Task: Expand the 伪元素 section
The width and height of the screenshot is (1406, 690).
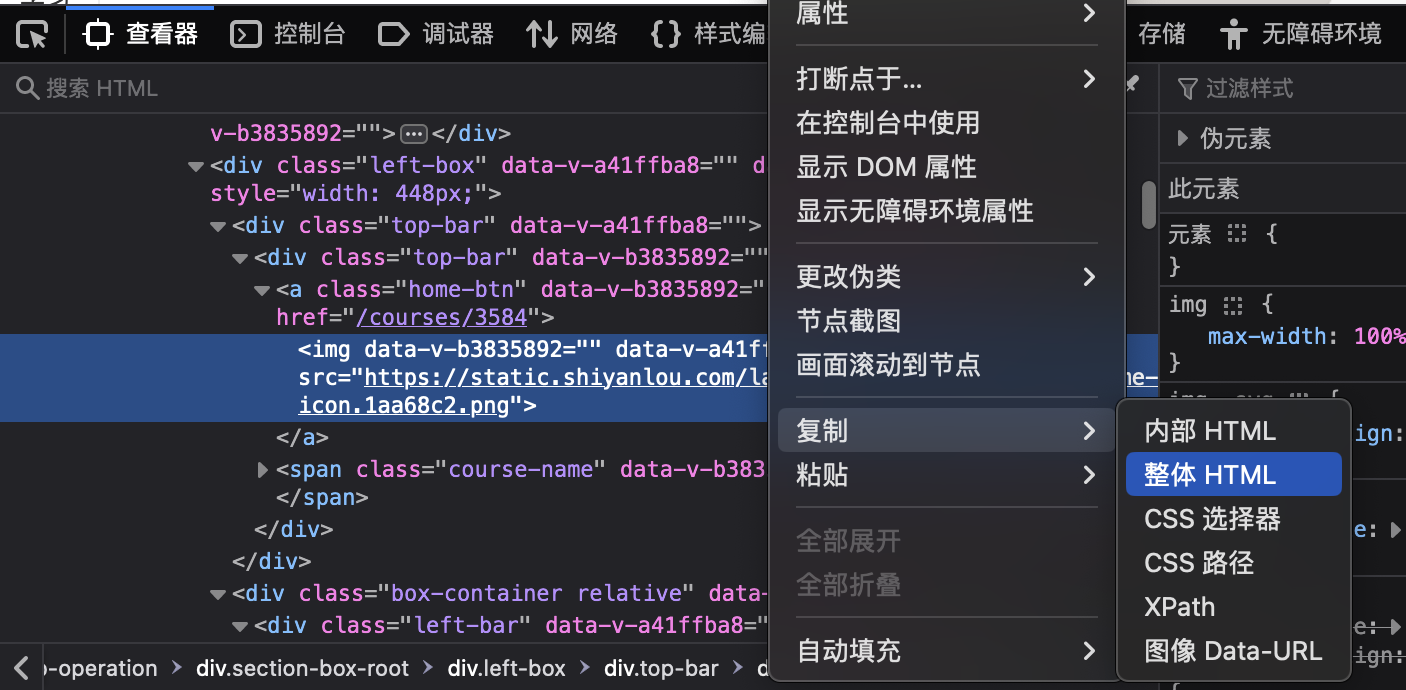Action: click(x=1183, y=138)
